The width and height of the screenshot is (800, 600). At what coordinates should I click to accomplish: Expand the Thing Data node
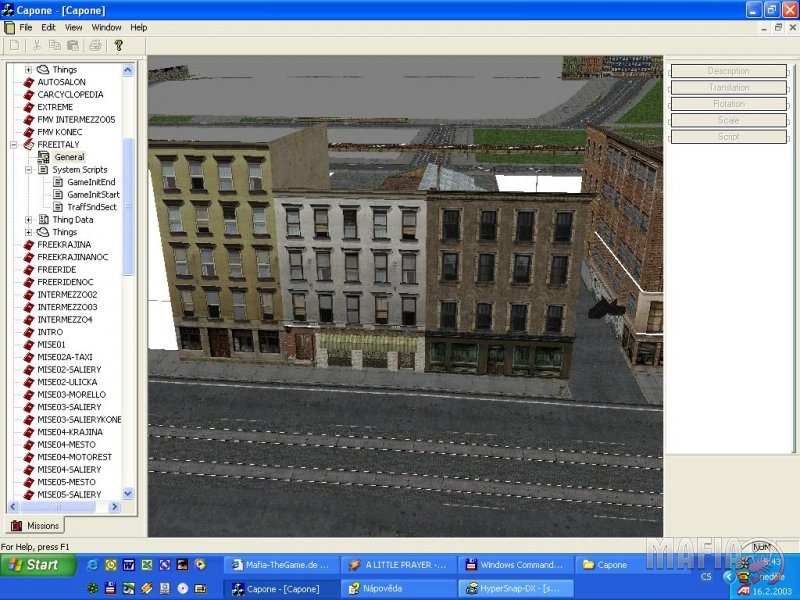[x=29, y=220]
